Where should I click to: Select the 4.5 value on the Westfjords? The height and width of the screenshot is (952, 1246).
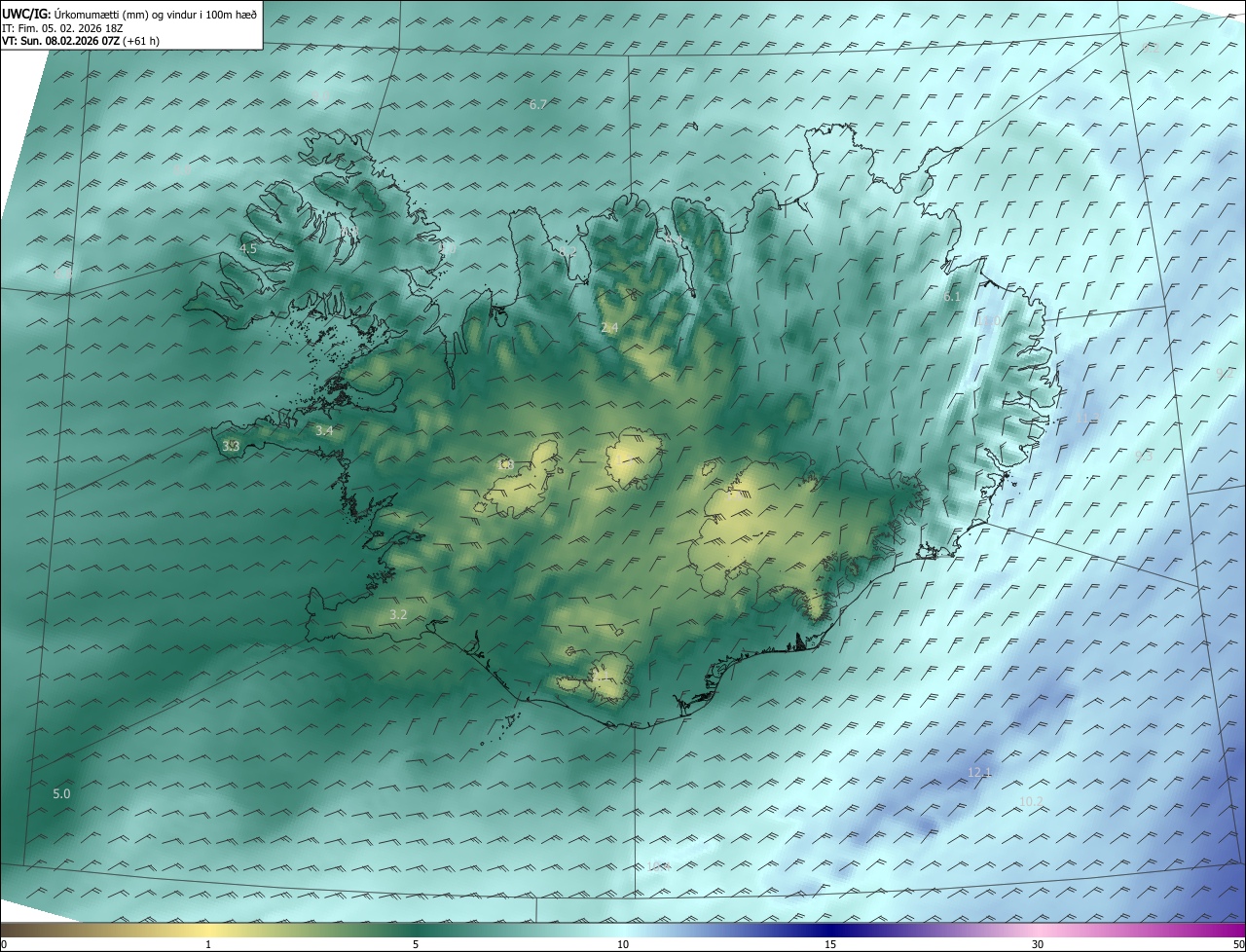(247, 249)
